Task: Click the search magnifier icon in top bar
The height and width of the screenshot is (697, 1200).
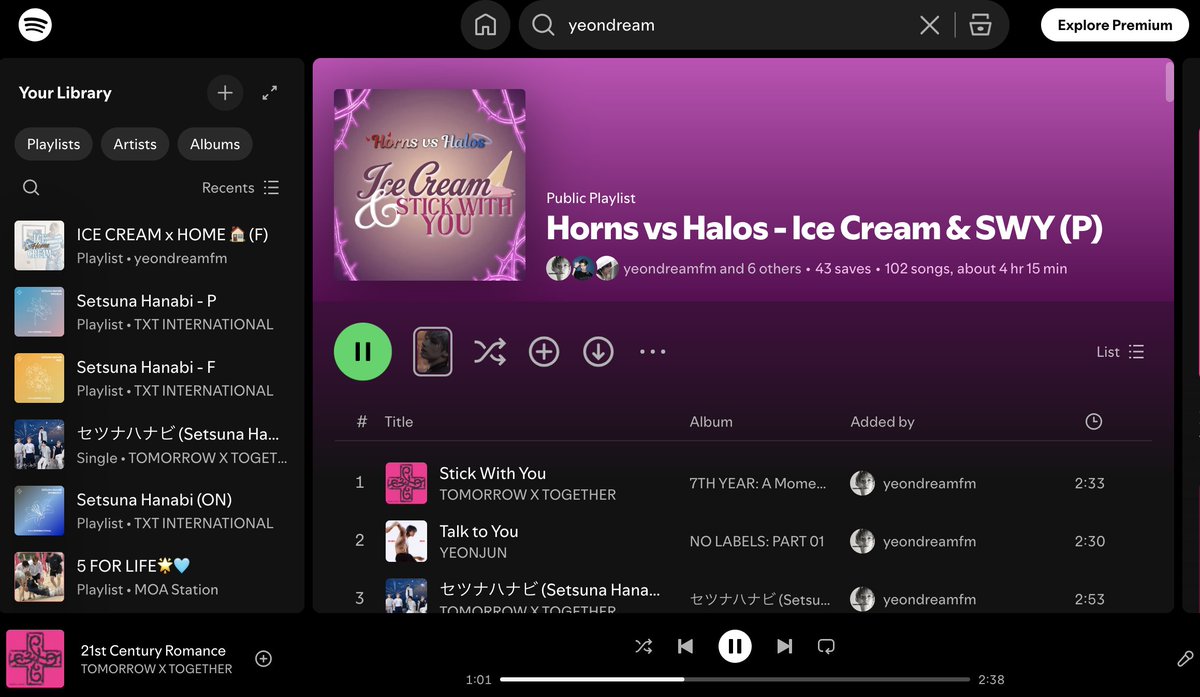Action: 543,25
